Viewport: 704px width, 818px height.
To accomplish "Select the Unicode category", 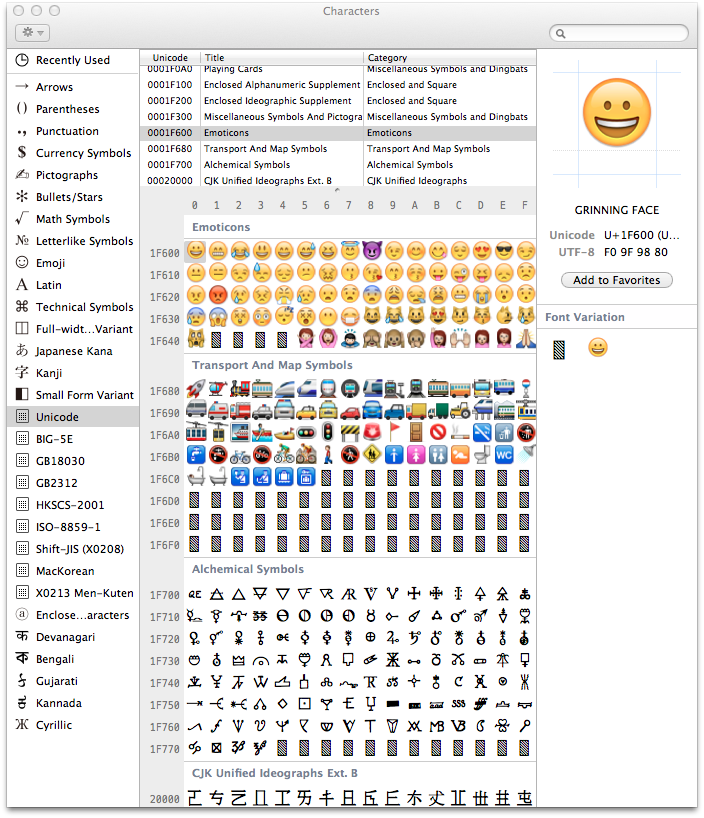I will pyautogui.click(x=73, y=417).
